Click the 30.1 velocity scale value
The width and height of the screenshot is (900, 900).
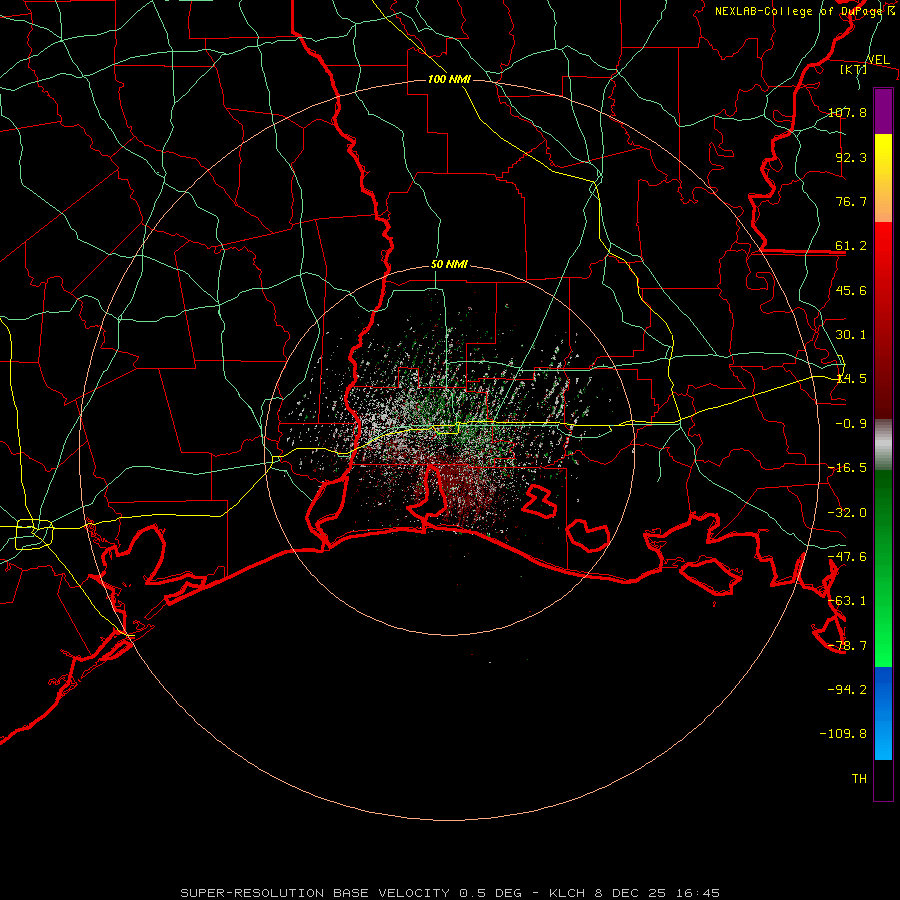(851, 335)
